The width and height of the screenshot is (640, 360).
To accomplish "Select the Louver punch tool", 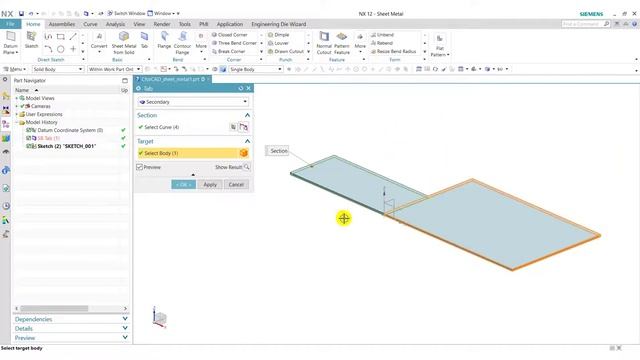I will (x=278, y=43).
